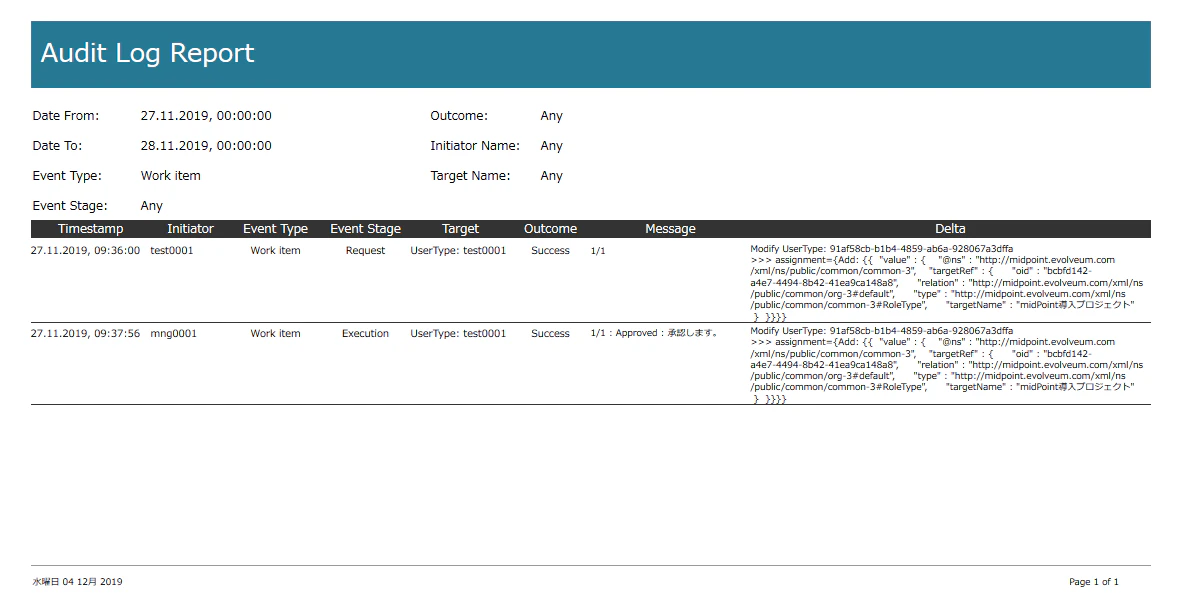Viewport: 1197px width, 605px height.
Task: Click the "Outcome" column header
Action: point(550,229)
